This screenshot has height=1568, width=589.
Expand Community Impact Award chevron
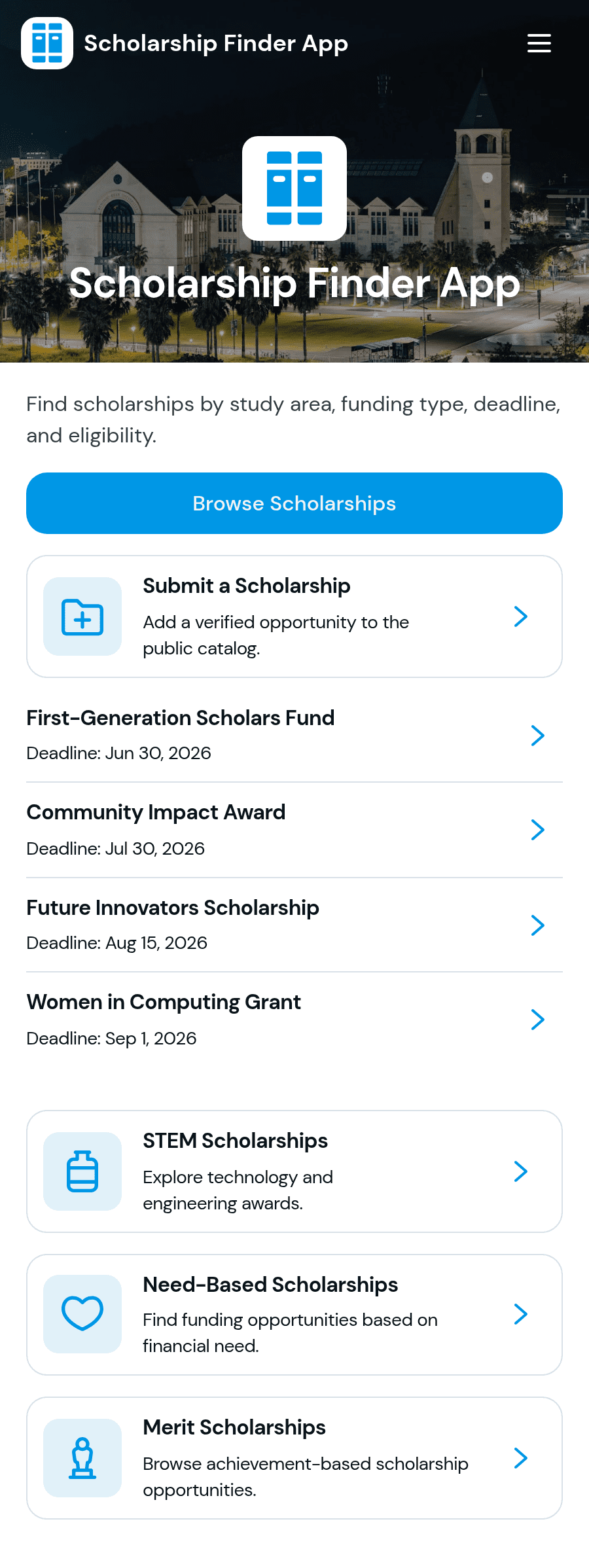click(538, 830)
